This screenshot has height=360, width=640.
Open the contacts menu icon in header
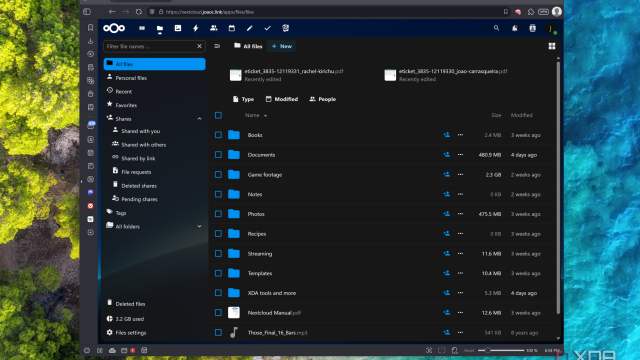532,28
